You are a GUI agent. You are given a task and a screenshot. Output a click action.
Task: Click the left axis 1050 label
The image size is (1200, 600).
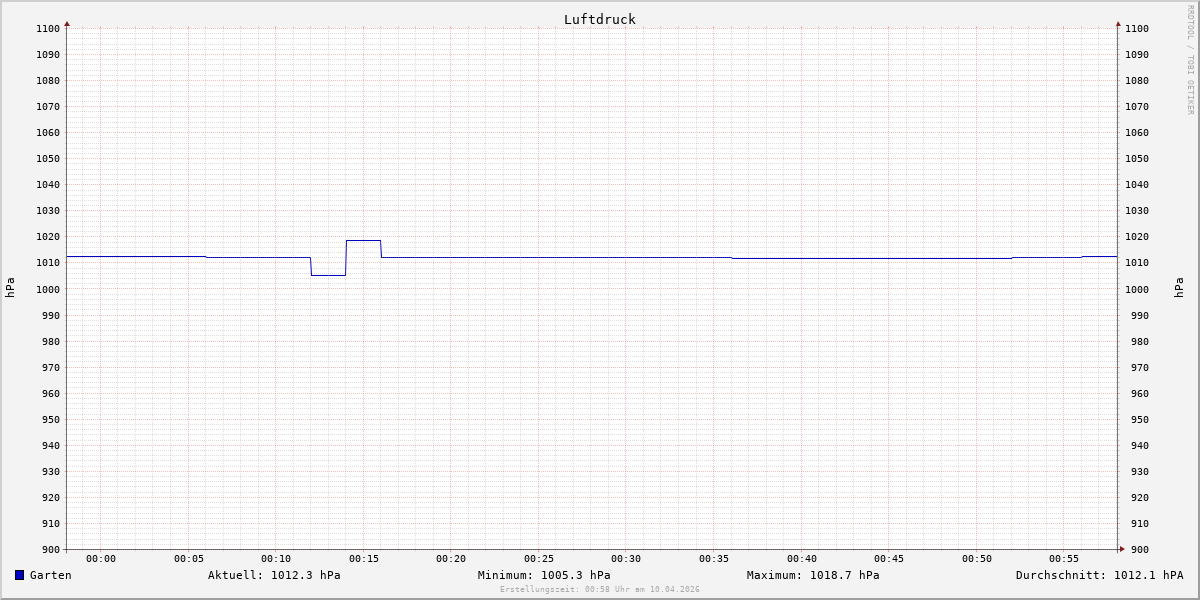click(x=48, y=158)
